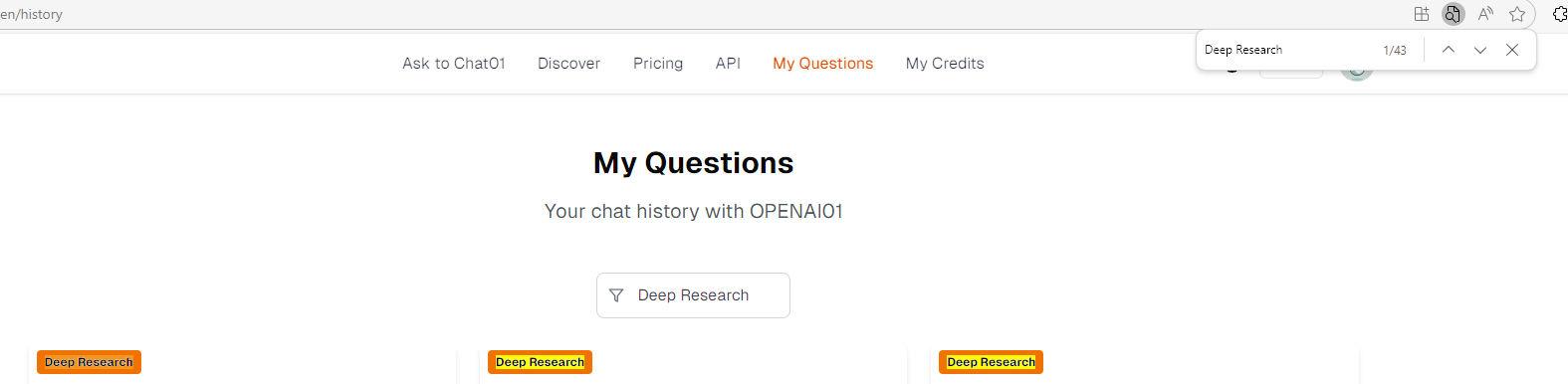Image resolution: width=1568 pixels, height=384 pixels.
Task: Click the find bar Deep Research text field
Action: point(1286,50)
